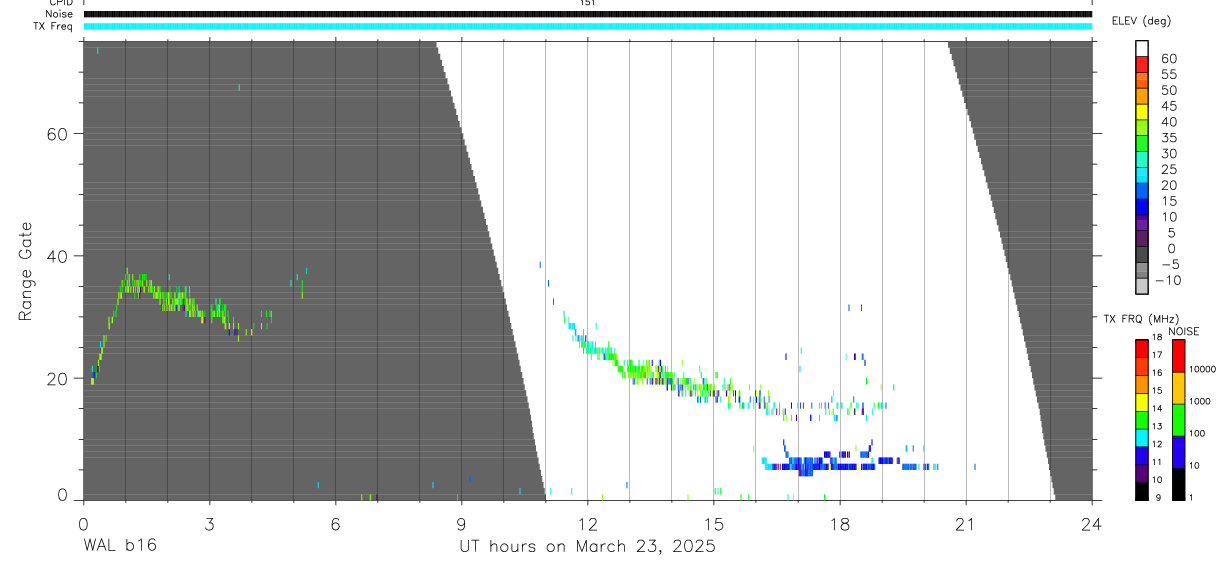Click the x-axis tick label 9
This screenshot has height=567, width=1228.
point(461,523)
